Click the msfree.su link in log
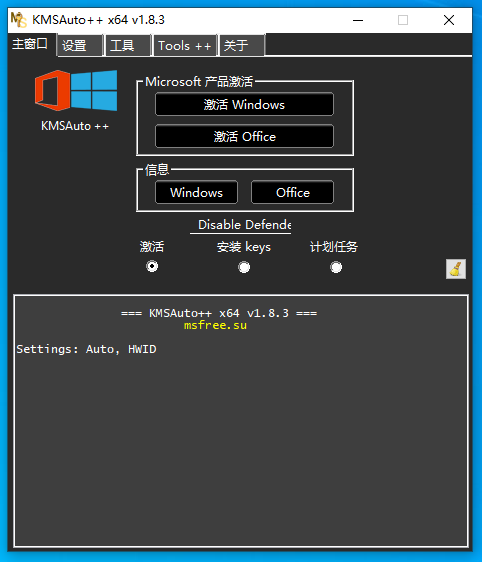Image resolution: width=482 pixels, height=562 pixels. click(215, 325)
